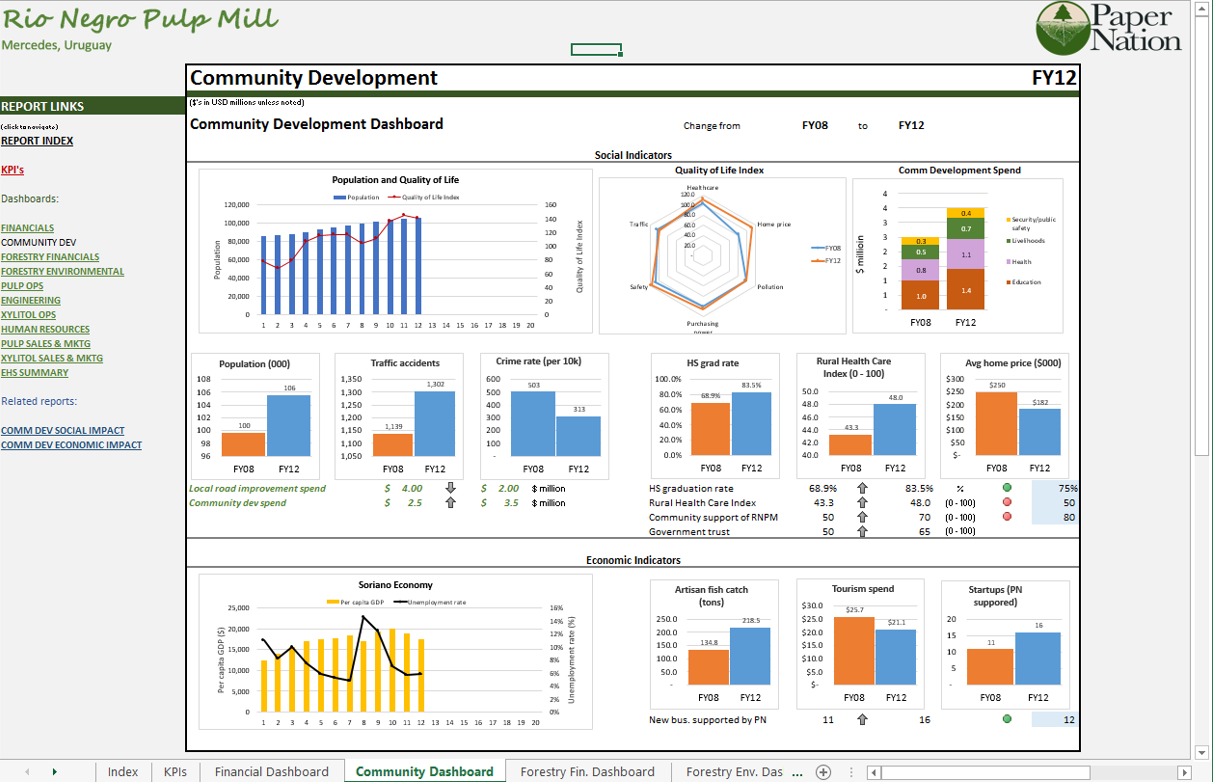Click the Education legend swatch
This screenshot has height=782, width=1213.
point(1007,282)
